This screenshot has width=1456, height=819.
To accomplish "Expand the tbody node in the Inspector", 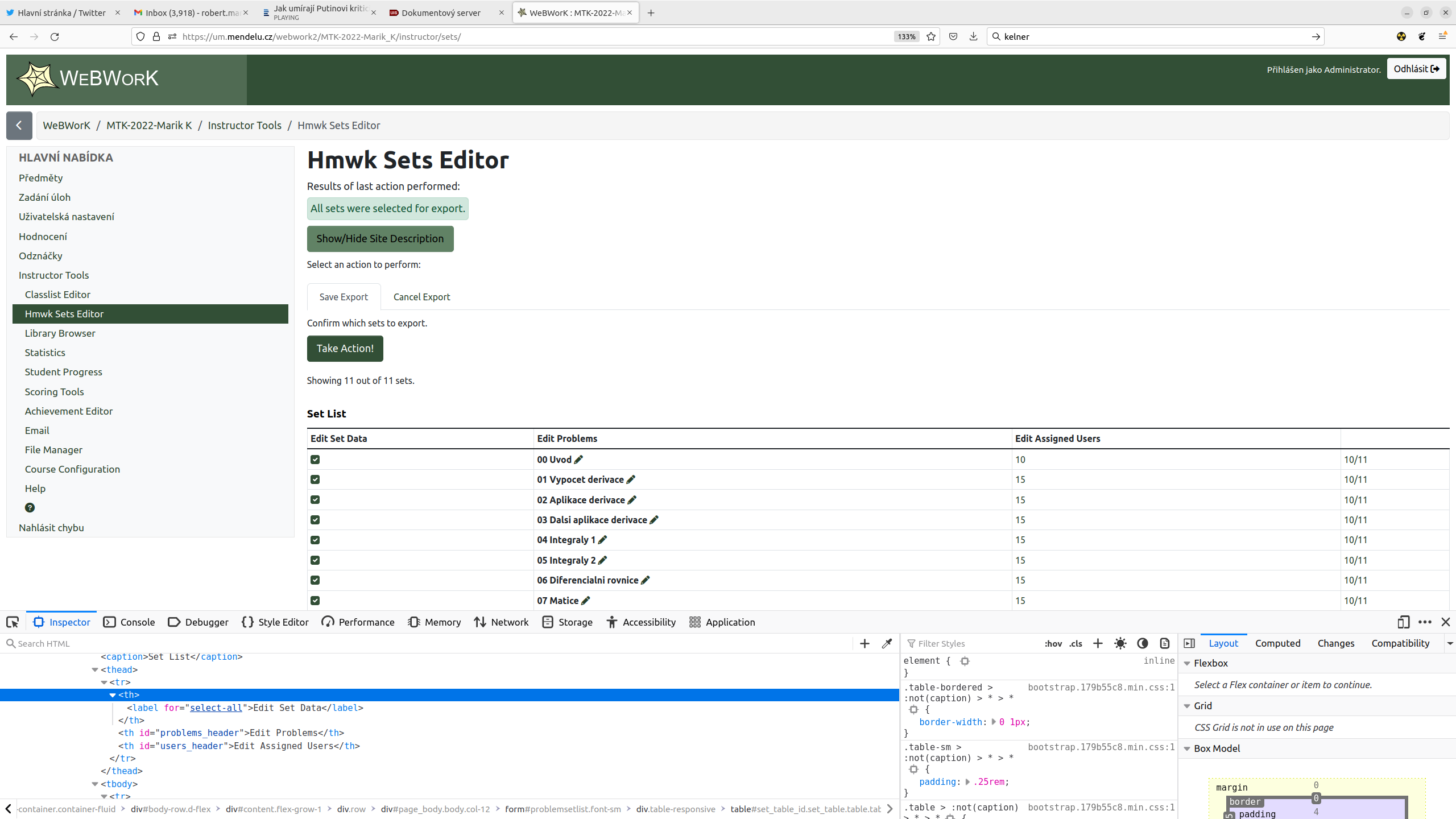I will (95, 783).
